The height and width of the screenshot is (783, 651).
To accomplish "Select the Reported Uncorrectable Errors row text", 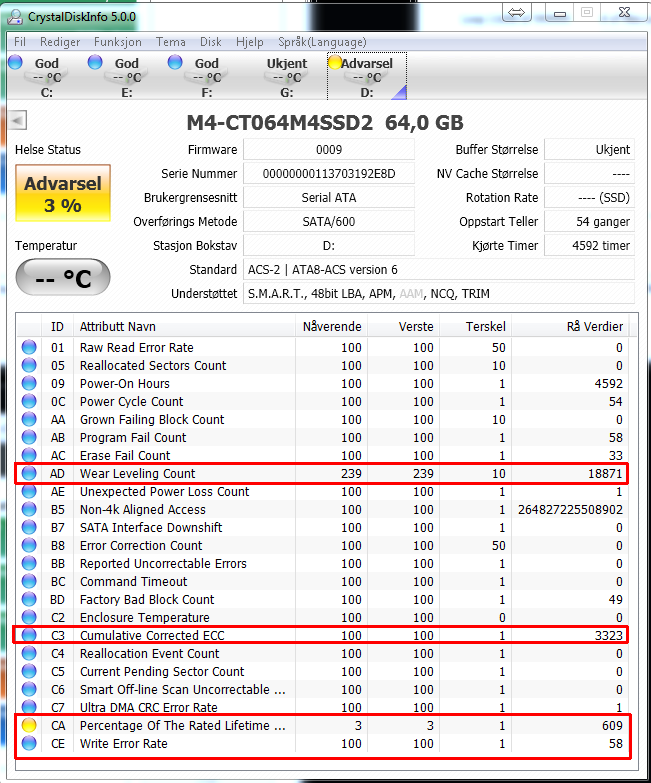I will coord(163,563).
